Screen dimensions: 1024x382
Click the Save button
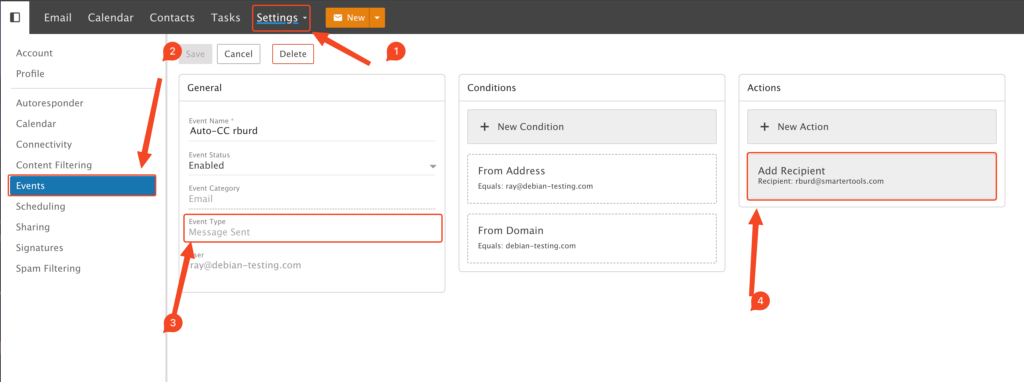195,54
